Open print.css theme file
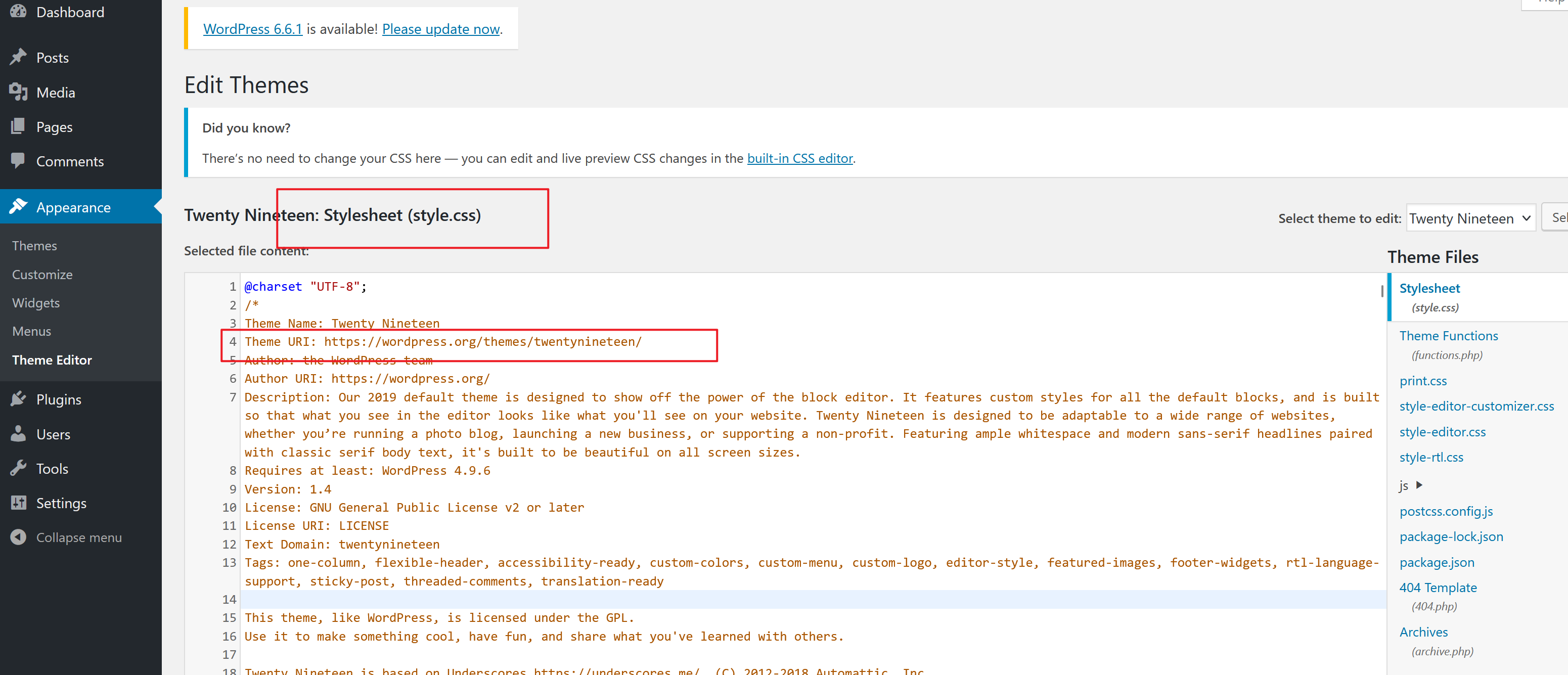 [1422, 380]
